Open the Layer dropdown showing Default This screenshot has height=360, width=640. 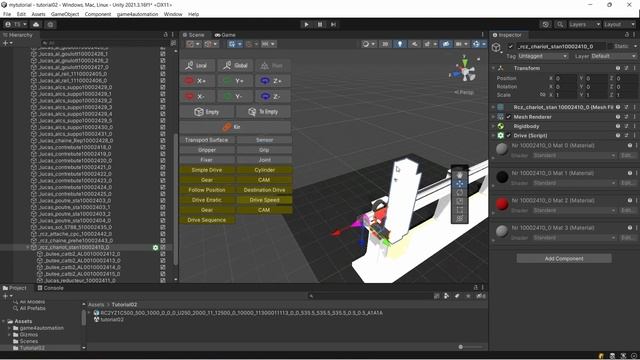point(615,56)
